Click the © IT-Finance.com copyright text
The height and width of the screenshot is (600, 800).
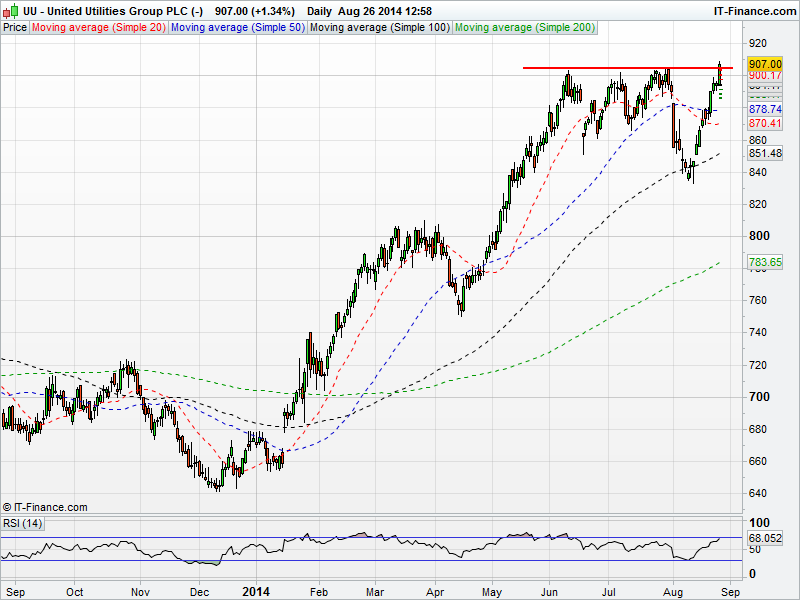(x=45, y=507)
